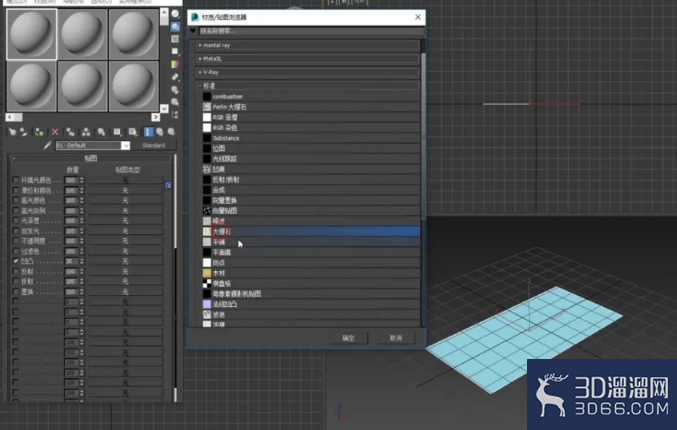Select the 位图 bitmap entry
Image resolution: width=677 pixels, height=430 pixels.
tap(311, 149)
